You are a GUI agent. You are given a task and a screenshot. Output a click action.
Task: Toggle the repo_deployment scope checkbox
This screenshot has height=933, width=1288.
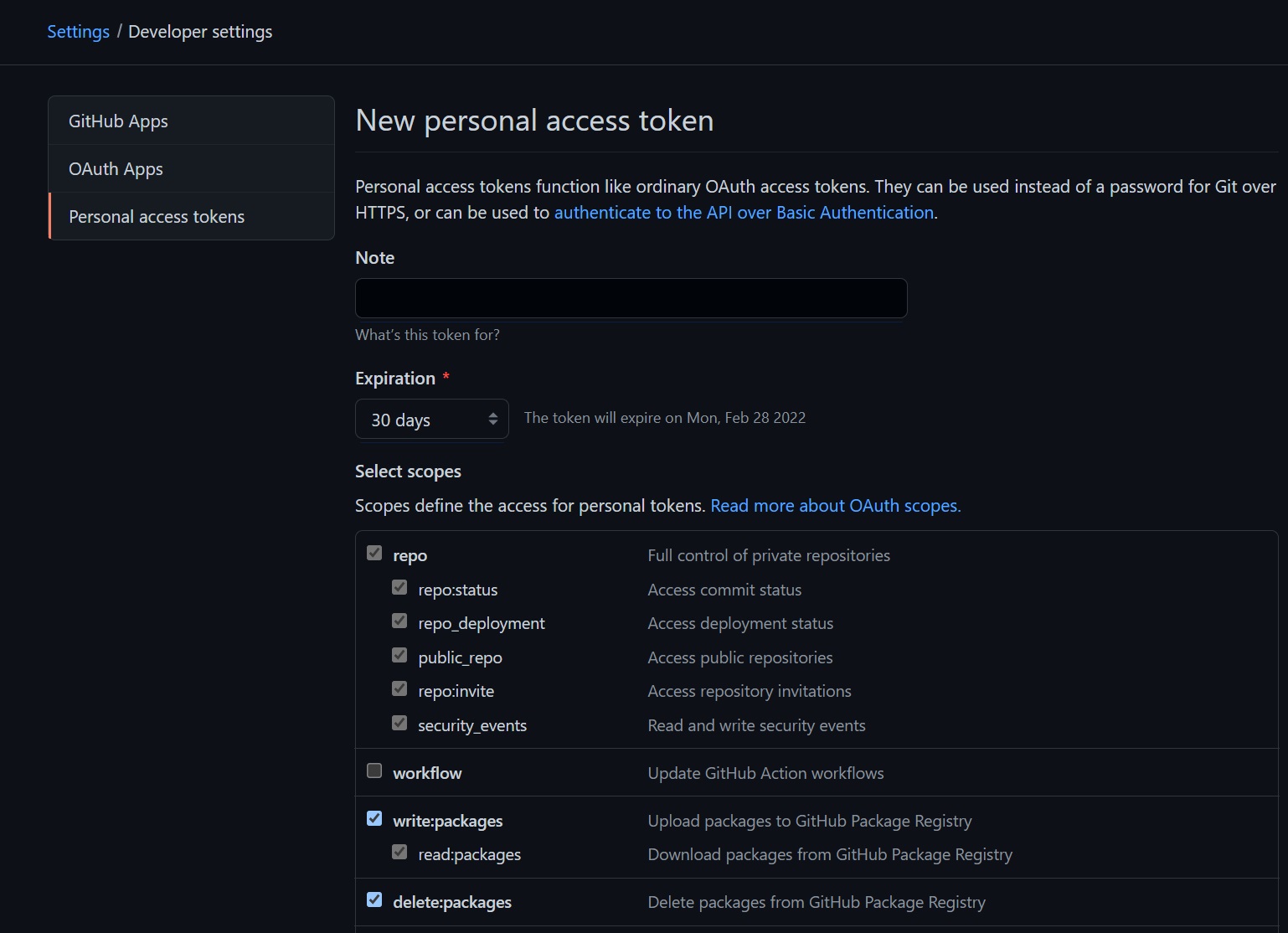tap(399, 621)
